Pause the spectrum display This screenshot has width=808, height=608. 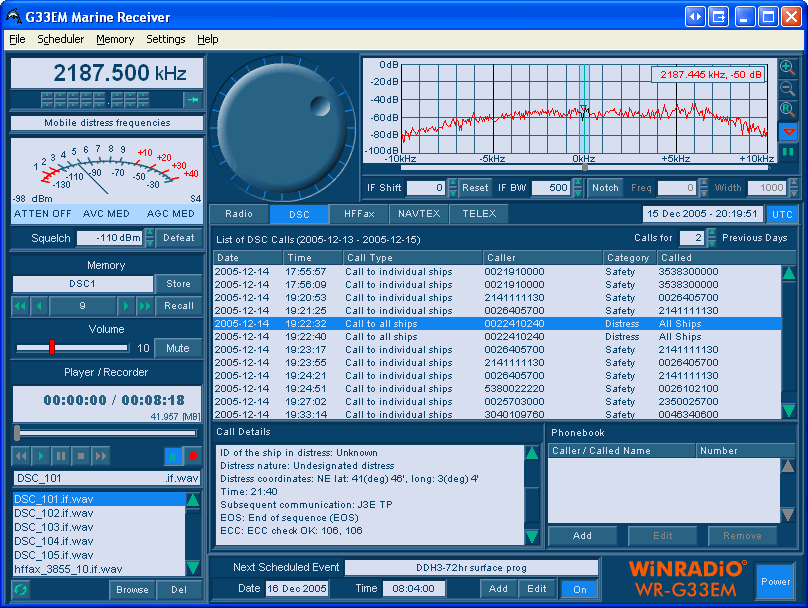[x=789, y=150]
